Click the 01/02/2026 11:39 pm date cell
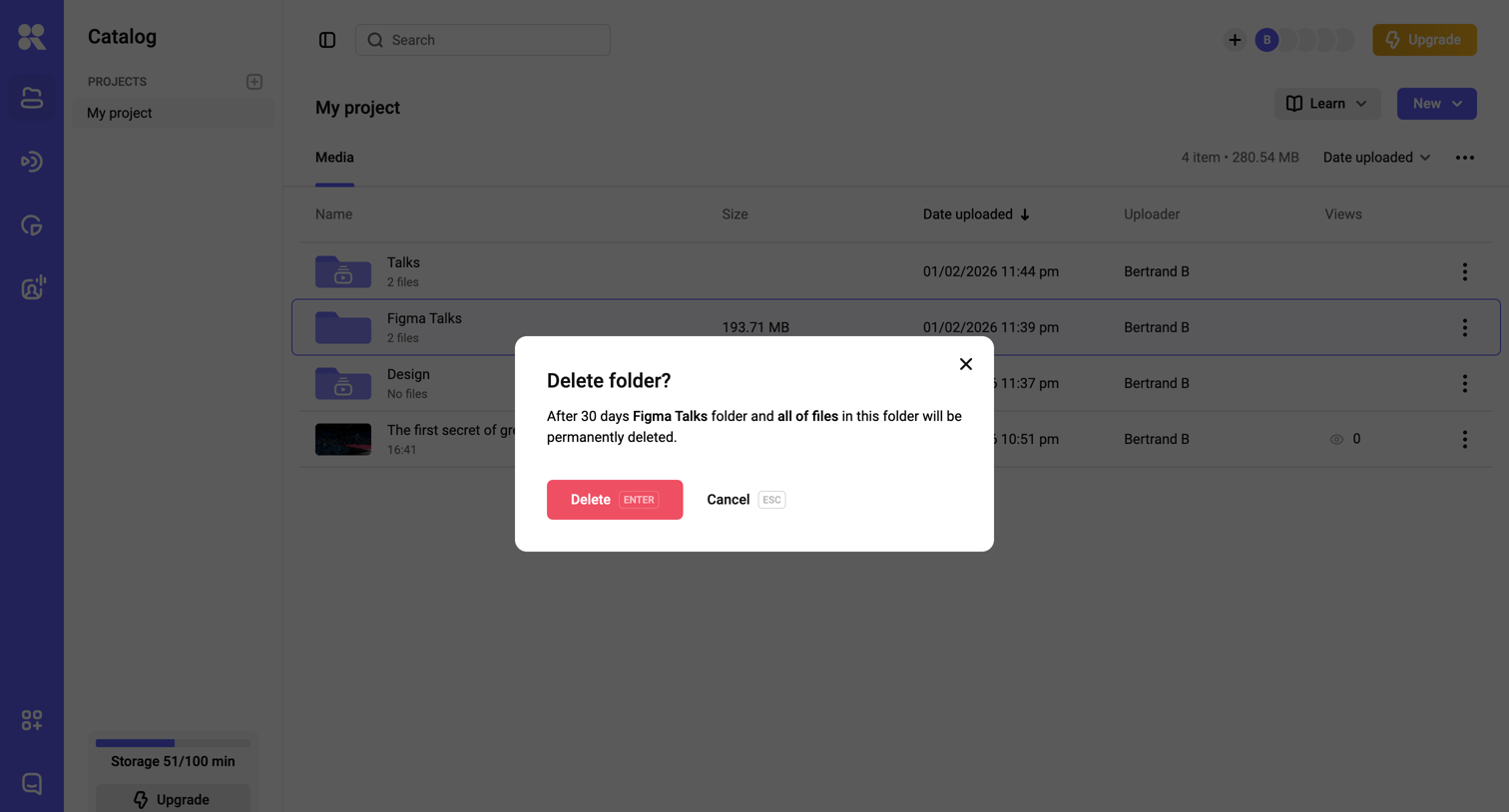 click(991, 327)
